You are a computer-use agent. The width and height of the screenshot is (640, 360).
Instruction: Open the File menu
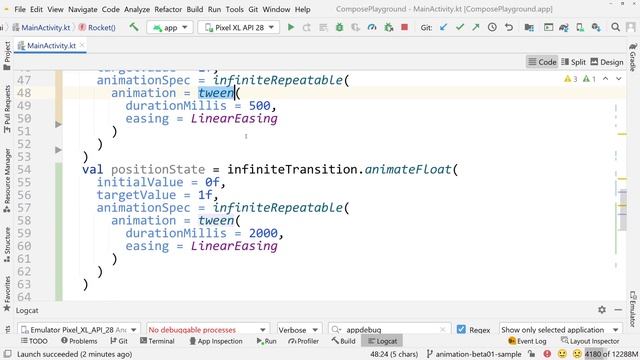click(20, 9)
